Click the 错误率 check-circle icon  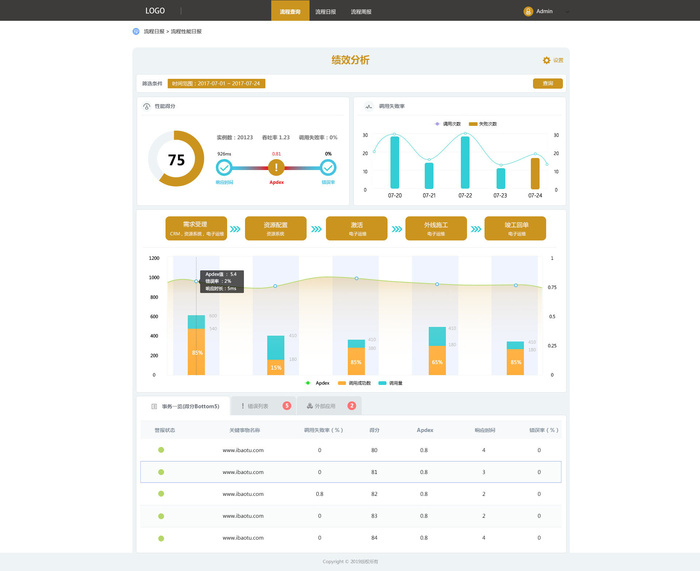[328, 168]
